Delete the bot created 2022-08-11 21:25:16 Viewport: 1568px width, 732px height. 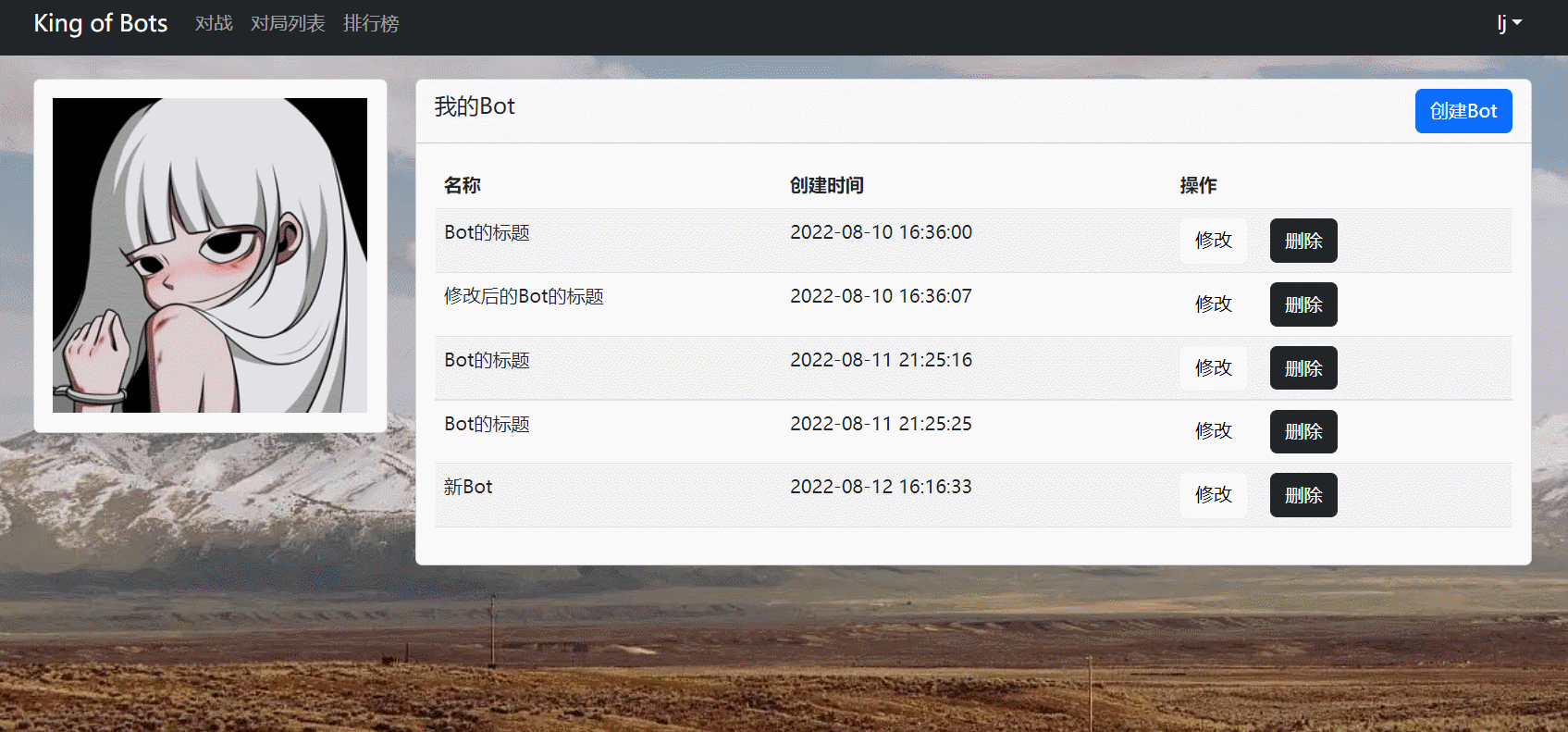(1303, 368)
